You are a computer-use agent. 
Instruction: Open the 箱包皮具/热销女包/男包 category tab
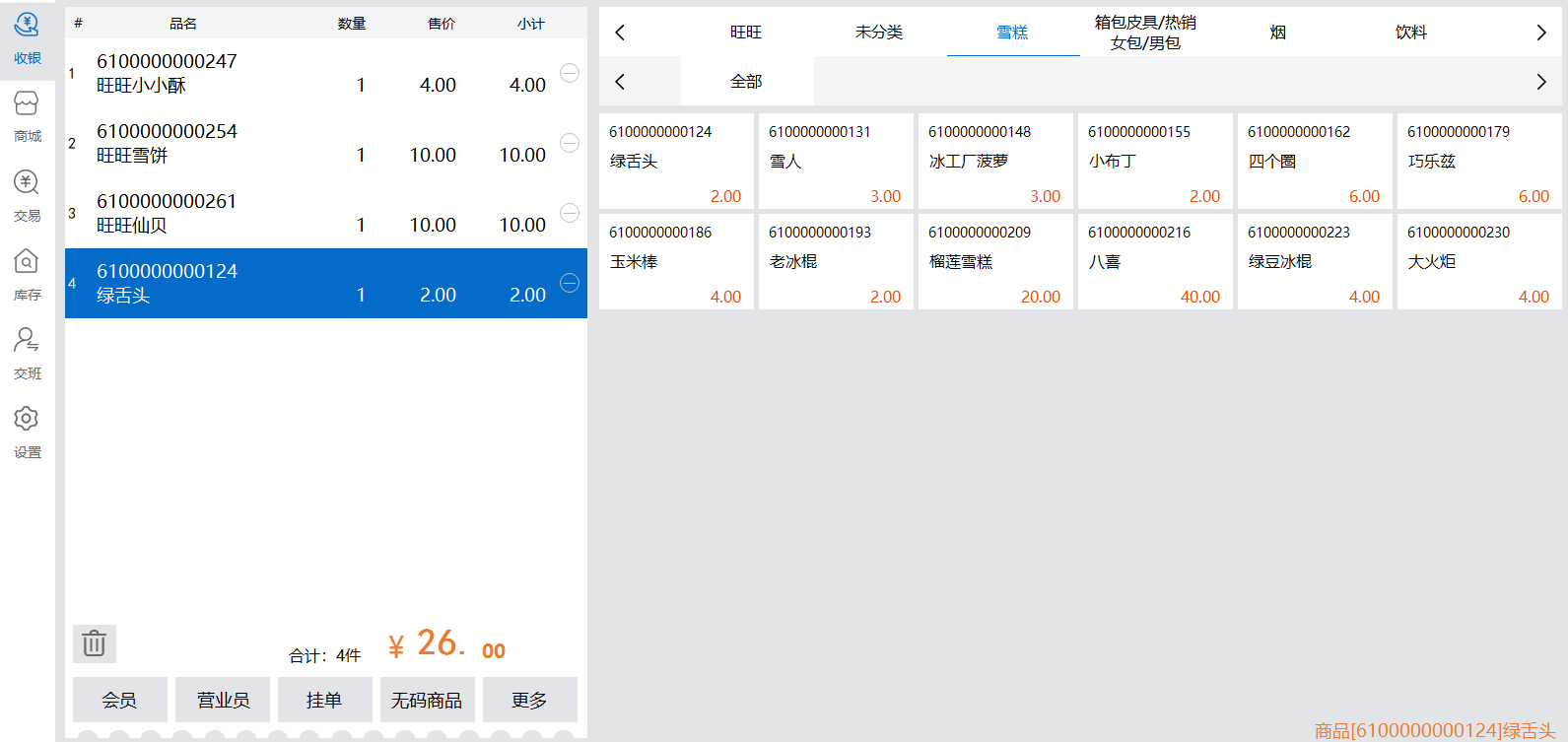[x=1145, y=33]
